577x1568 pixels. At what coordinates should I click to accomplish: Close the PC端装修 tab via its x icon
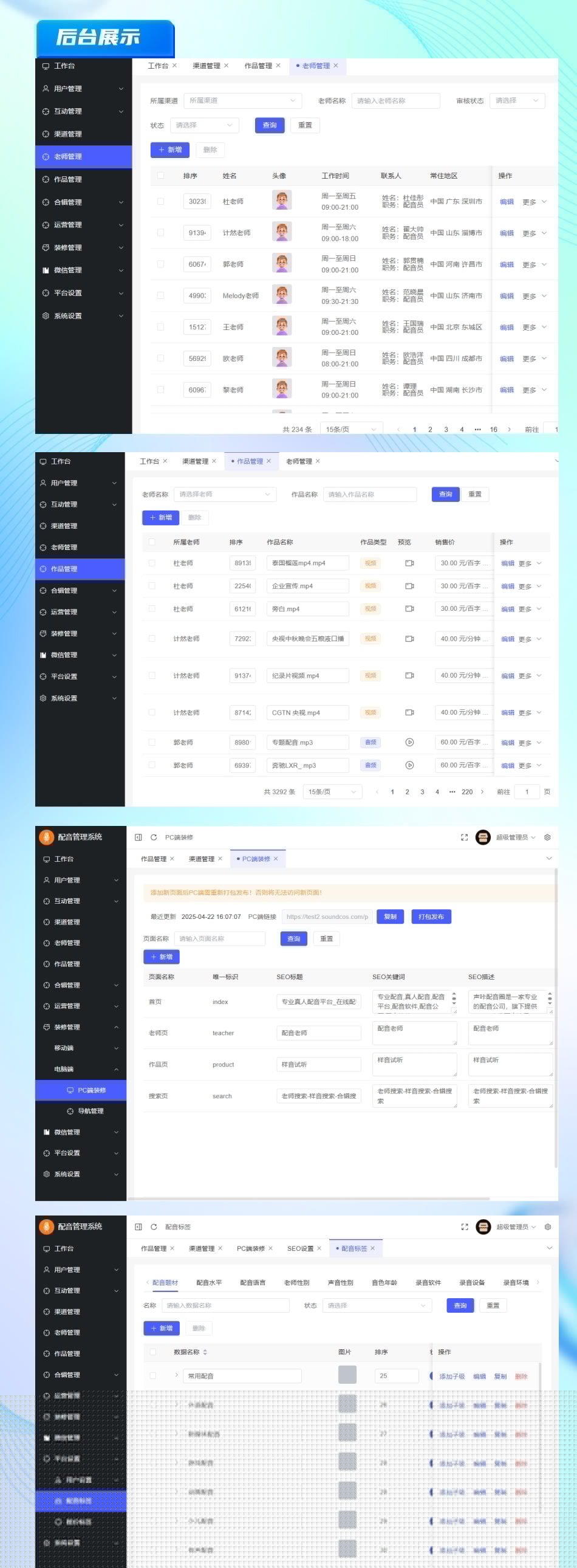pos(275,858)
